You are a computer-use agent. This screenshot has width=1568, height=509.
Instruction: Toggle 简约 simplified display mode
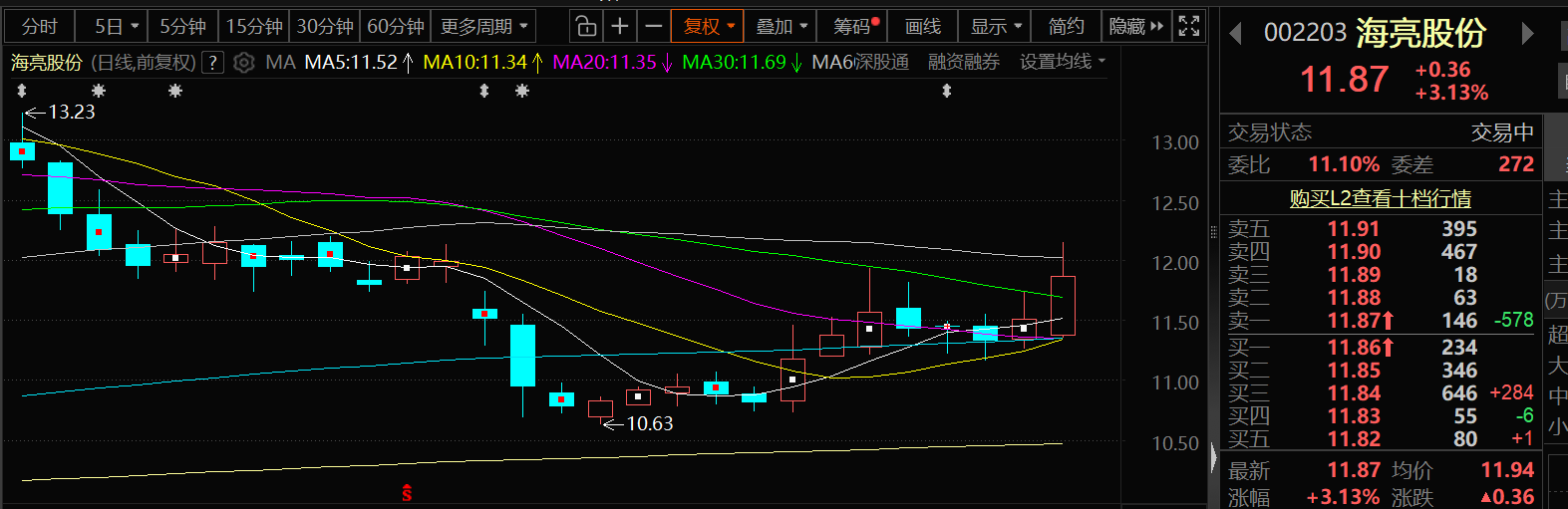pos(1066,26)
